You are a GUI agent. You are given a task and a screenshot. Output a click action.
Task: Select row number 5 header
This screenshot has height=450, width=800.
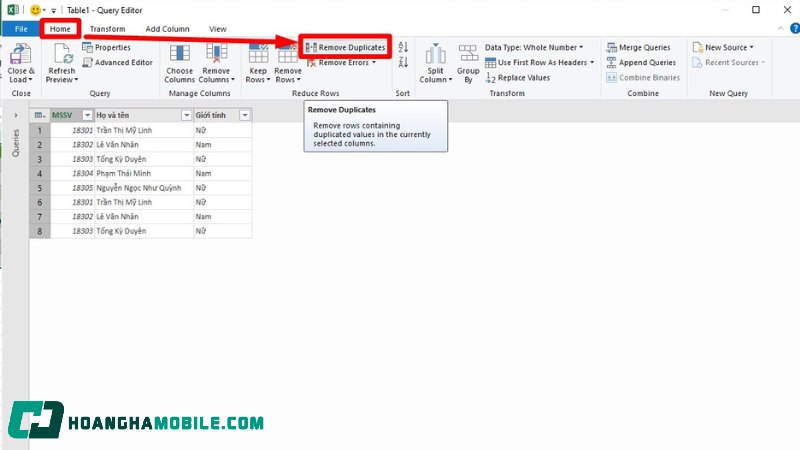click(40, 188)
